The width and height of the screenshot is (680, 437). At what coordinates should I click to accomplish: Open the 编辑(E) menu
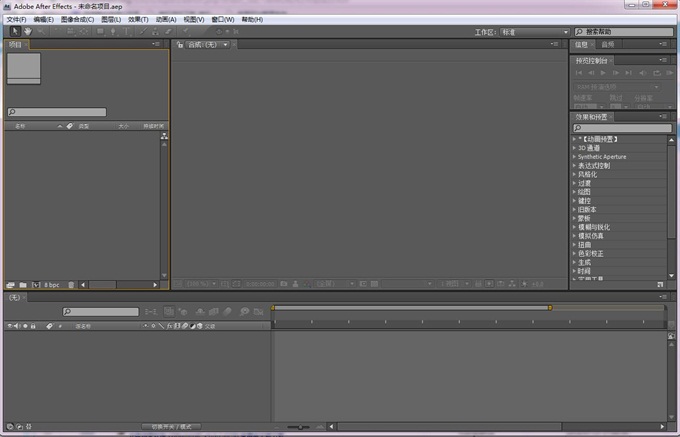[x=44, y=20]
